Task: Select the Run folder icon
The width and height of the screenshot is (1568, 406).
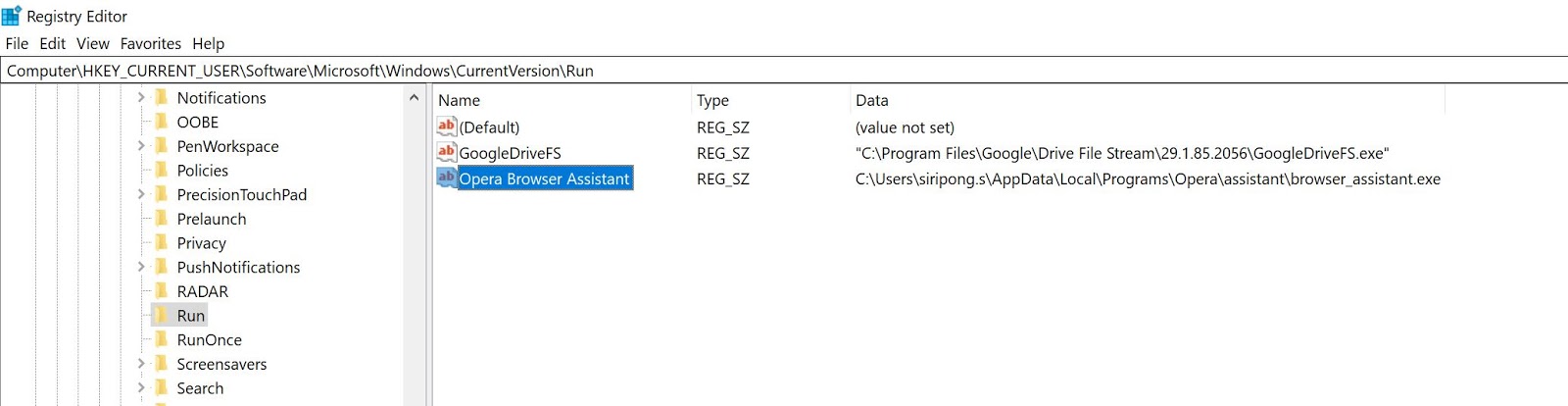Action: 162,316
